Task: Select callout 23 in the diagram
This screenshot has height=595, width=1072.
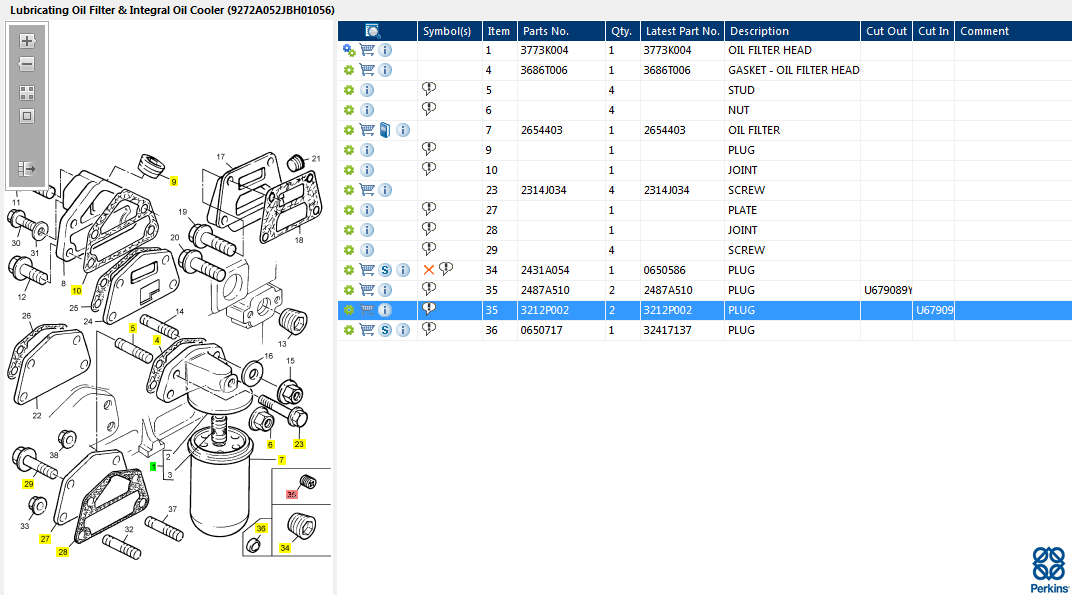Action: 299,444
